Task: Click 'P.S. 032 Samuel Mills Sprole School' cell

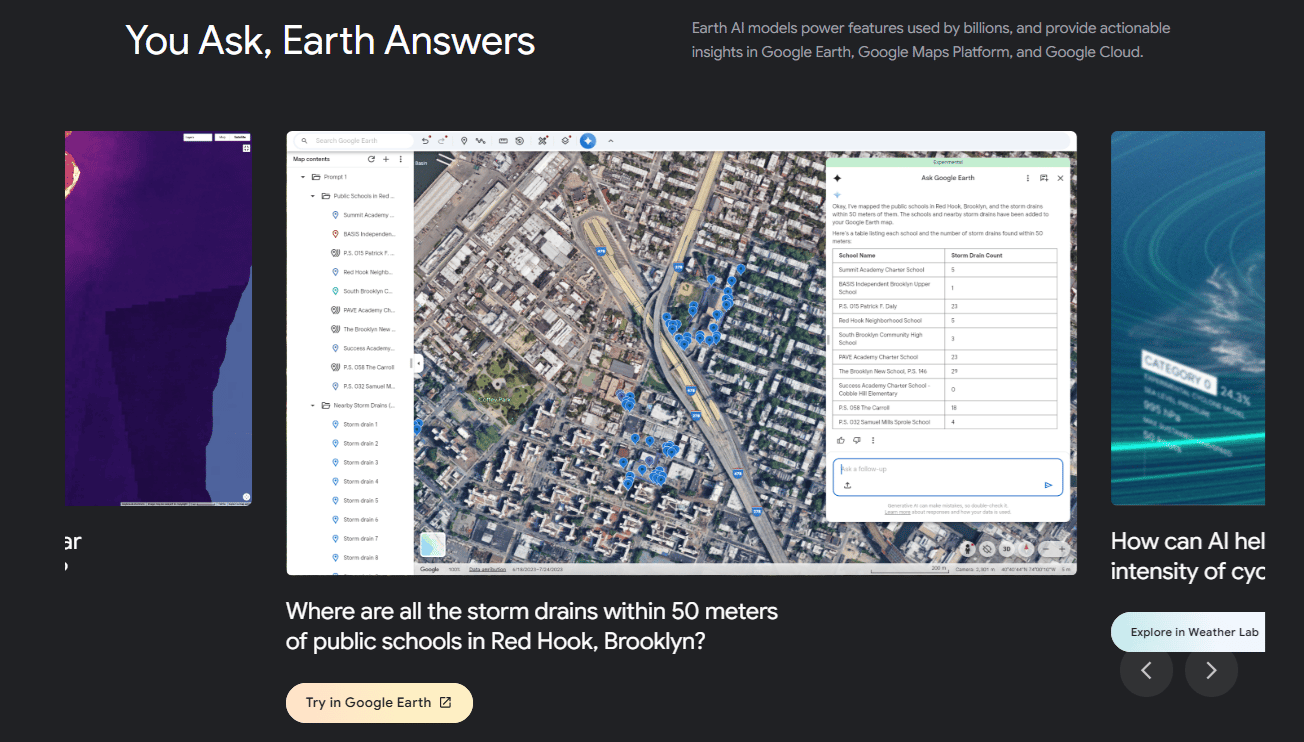Action: pos(890,422)
